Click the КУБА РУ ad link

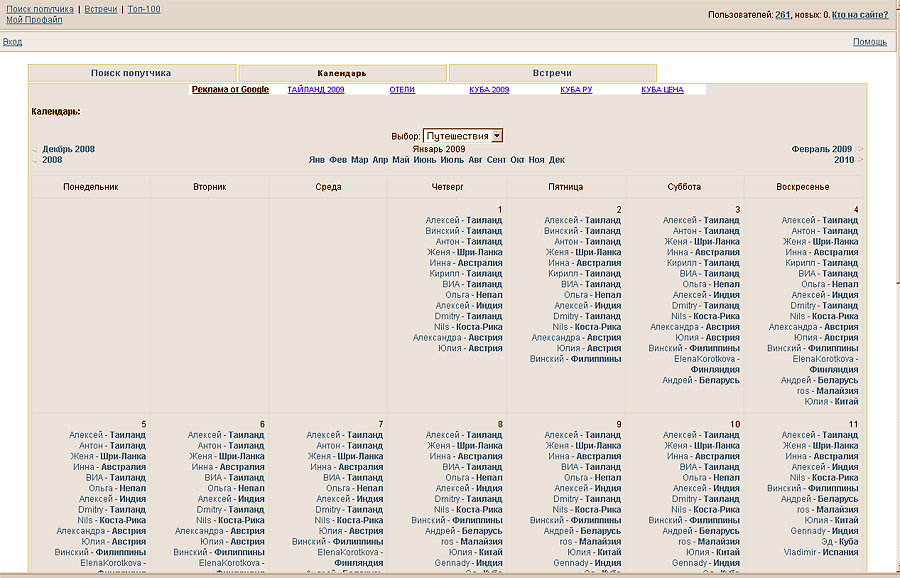576,90
